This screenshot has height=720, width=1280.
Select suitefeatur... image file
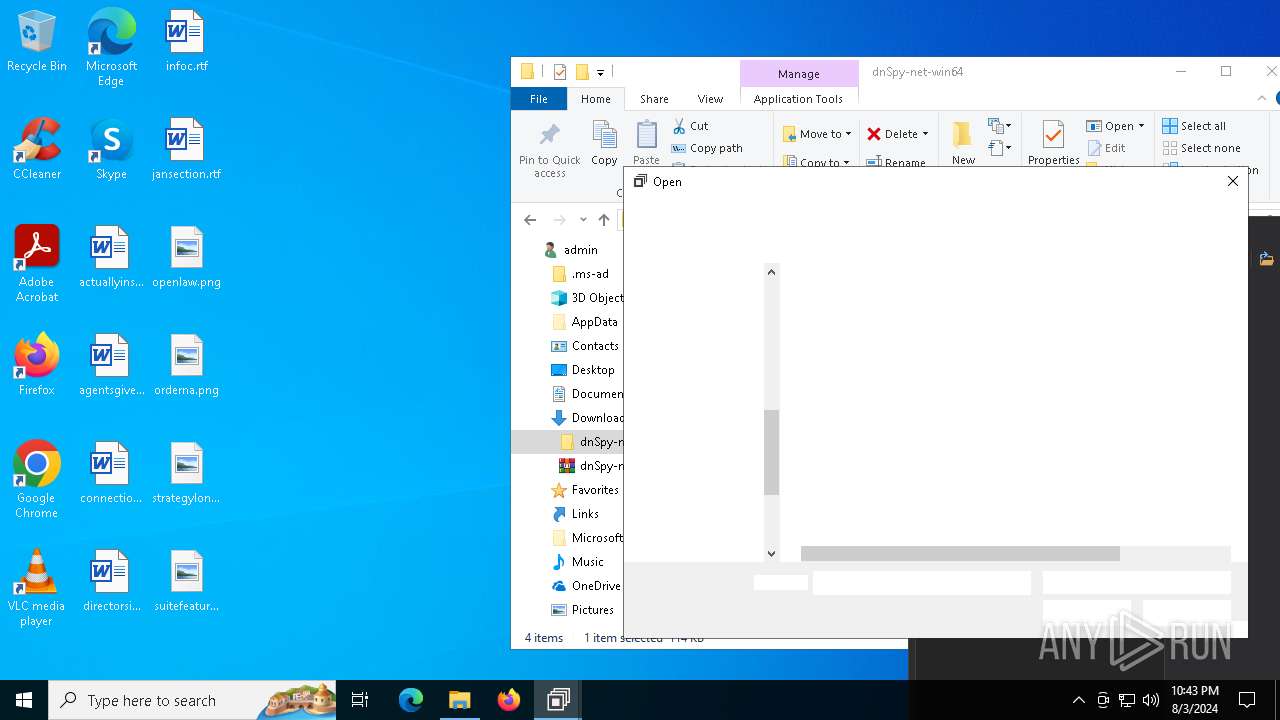(186, 582)
